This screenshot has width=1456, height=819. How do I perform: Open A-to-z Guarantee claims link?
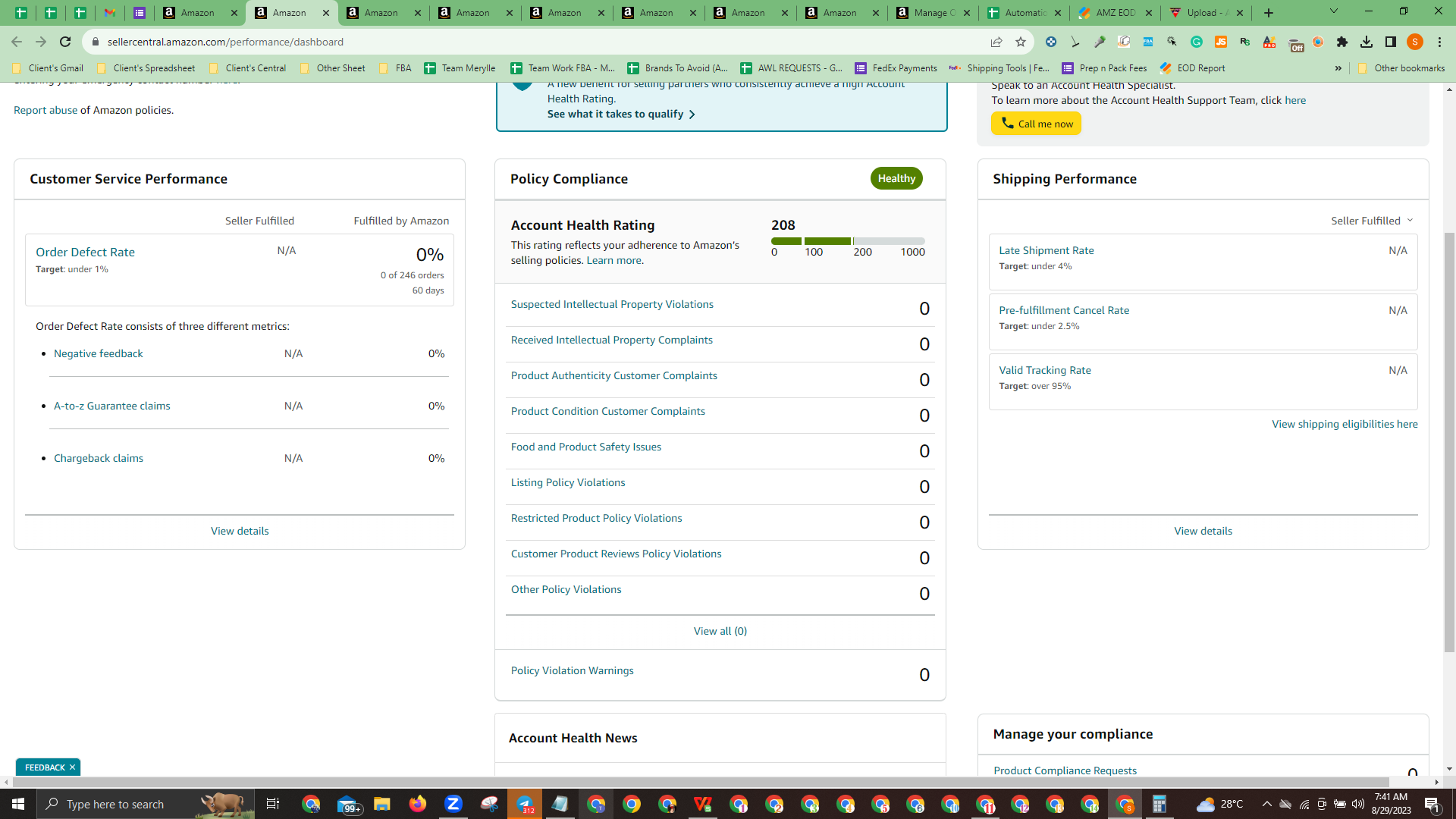(x=111, y=406)
